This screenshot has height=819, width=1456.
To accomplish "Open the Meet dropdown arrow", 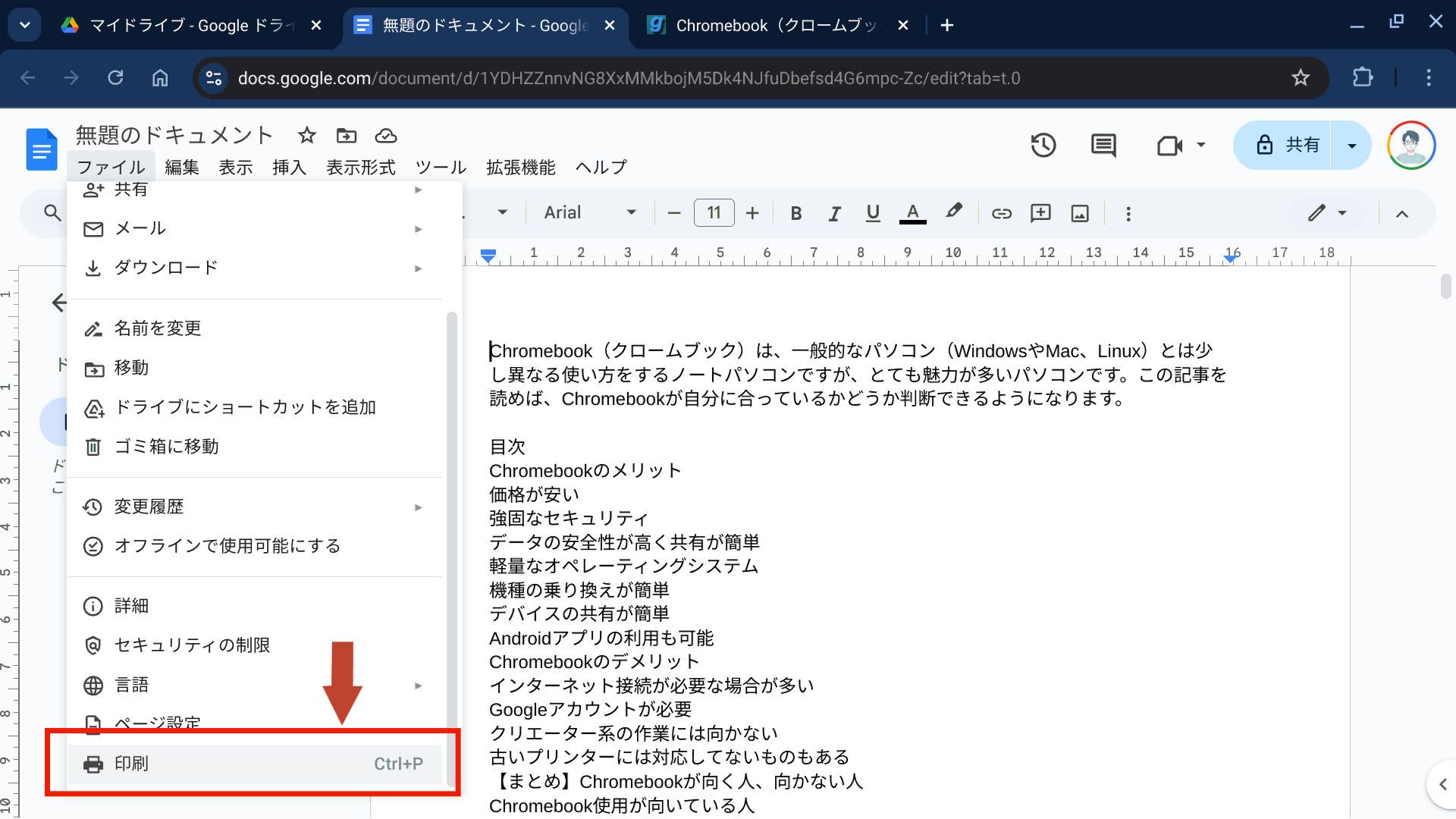I will point(1201,145).
